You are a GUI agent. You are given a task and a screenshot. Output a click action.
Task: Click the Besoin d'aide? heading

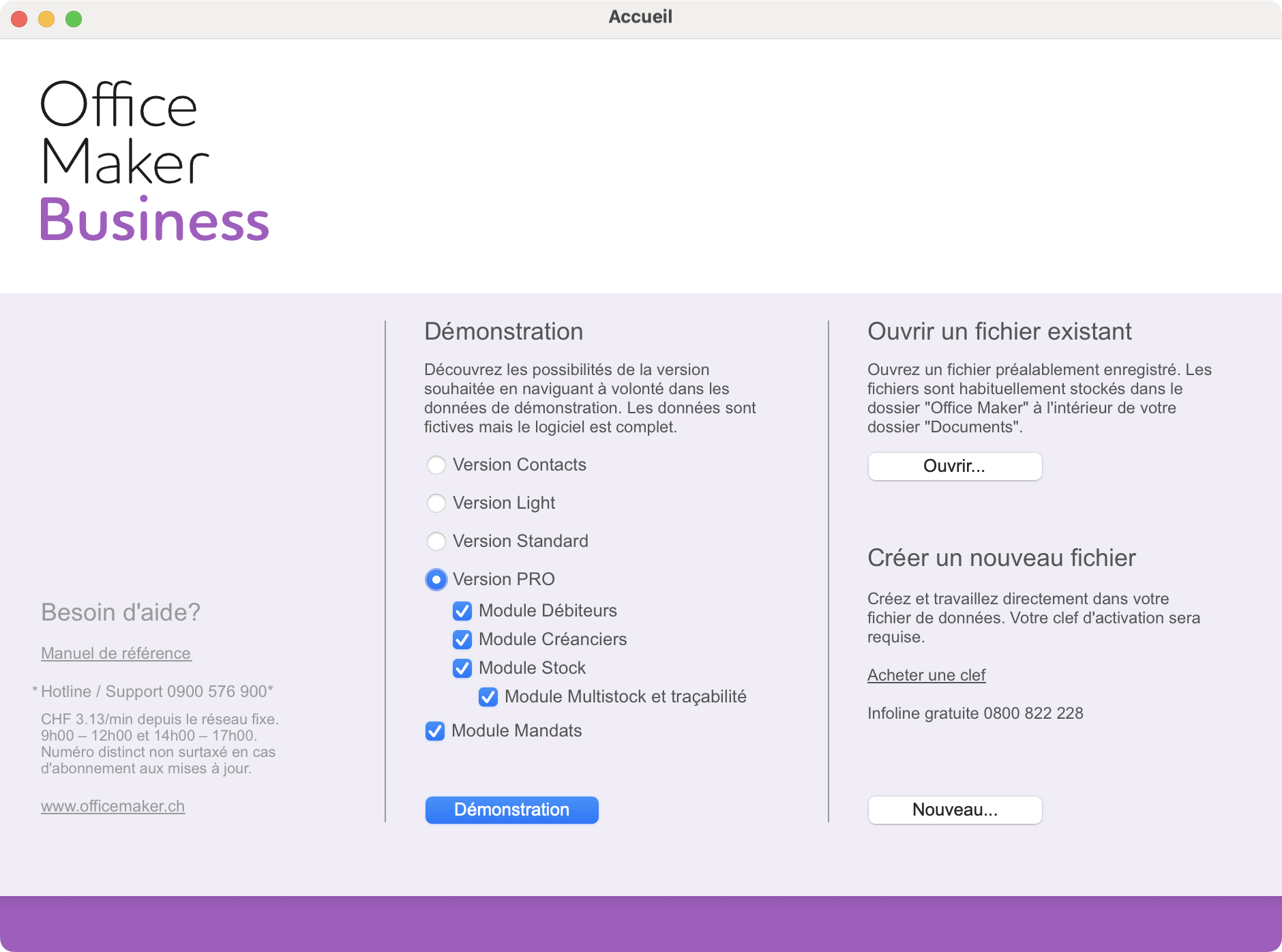tap(121, 612)
